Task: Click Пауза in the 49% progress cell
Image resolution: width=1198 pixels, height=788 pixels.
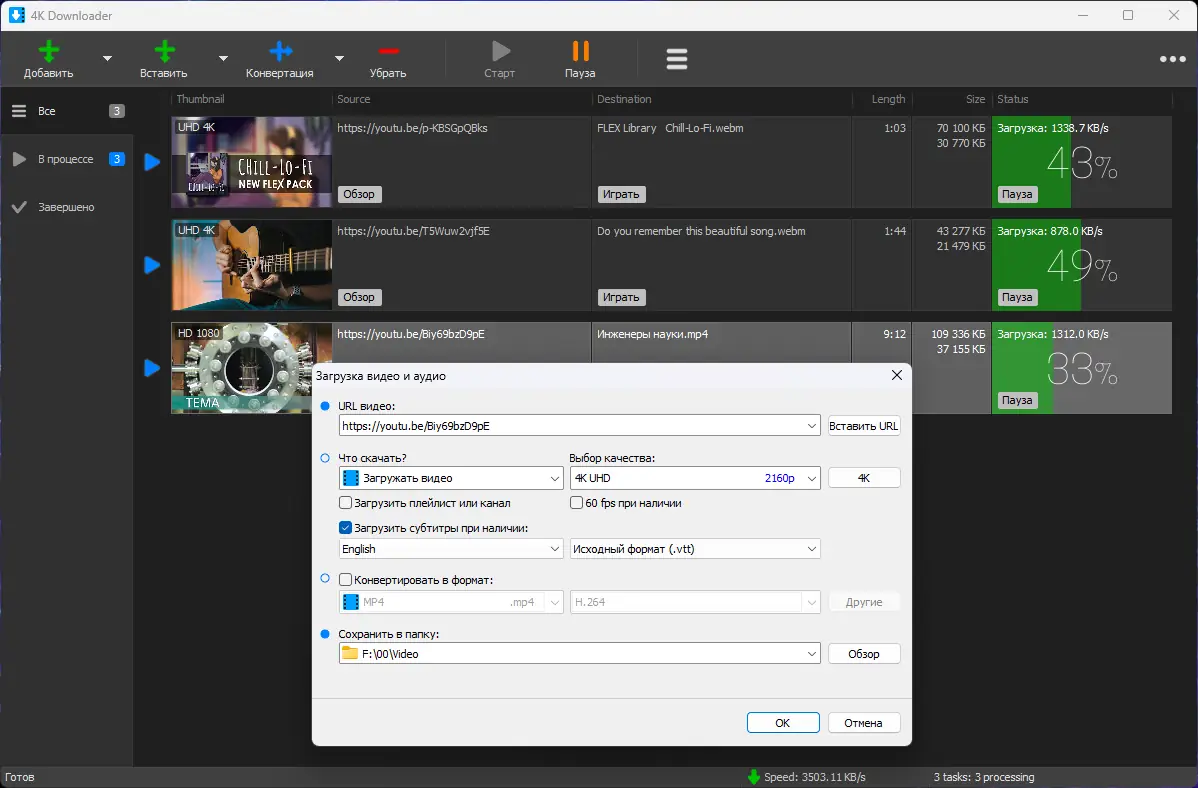Action: (x=1017, y=297)
